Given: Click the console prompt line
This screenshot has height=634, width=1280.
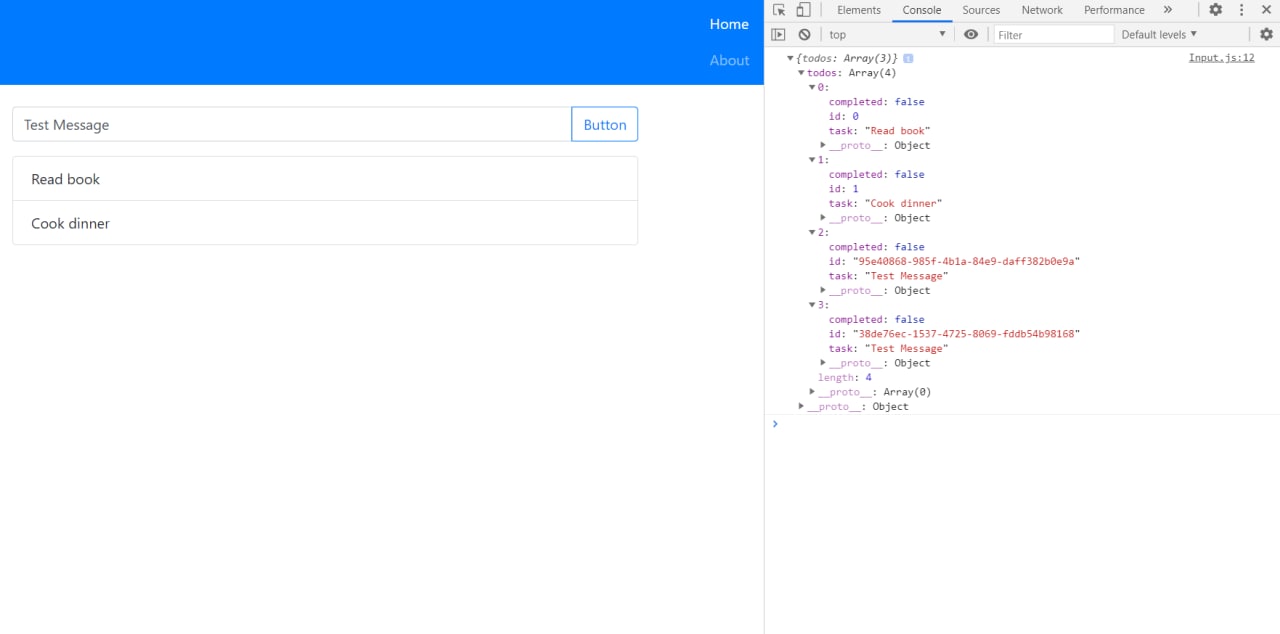Looking at the screenshot, I should coord(1022,424).
